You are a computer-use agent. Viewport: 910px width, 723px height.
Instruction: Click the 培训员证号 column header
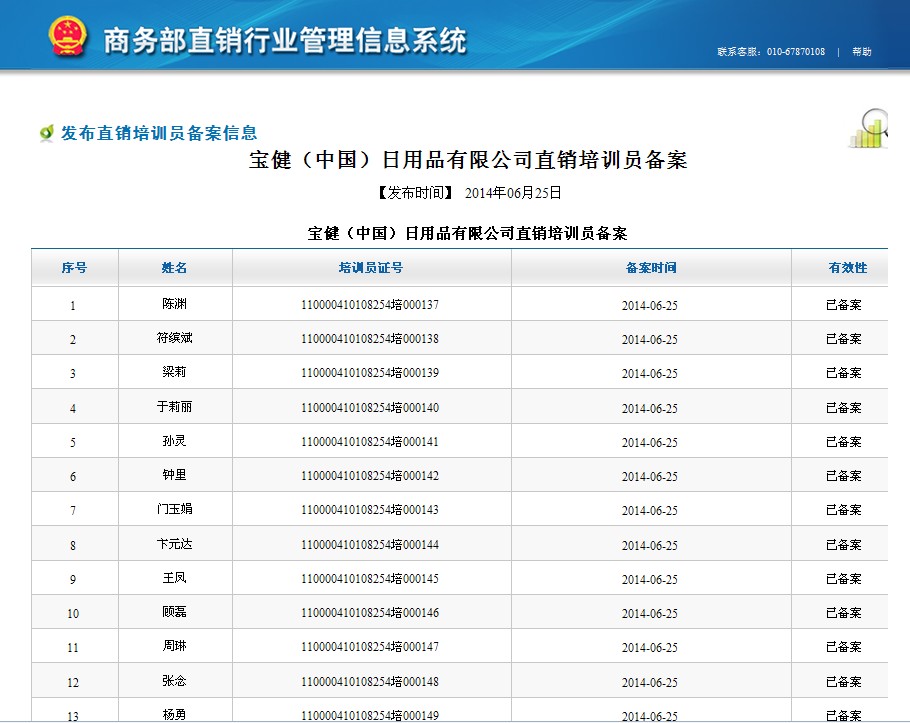pos(371,268)
